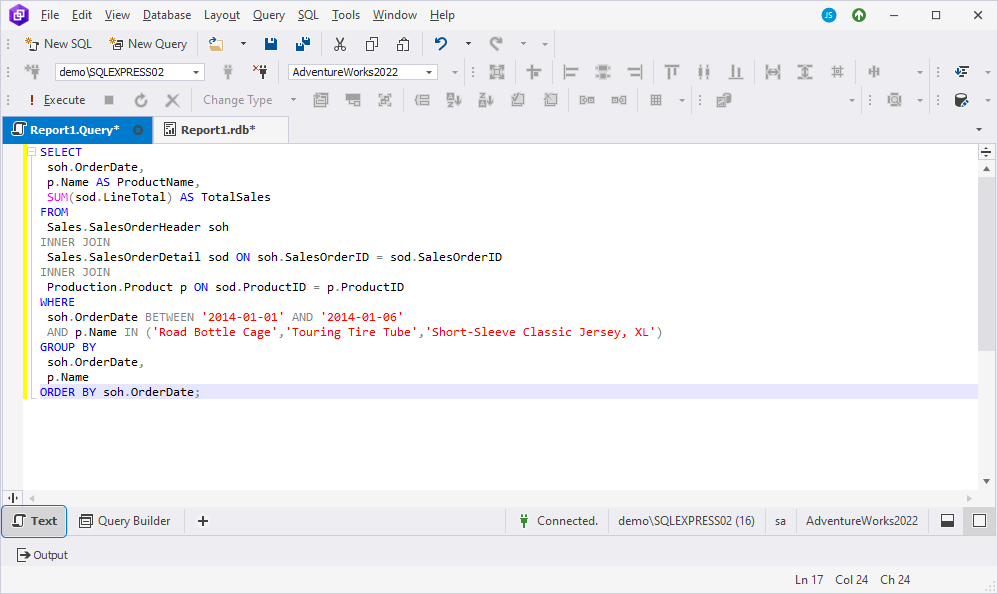Close the Report1.Query* tab
Viewport: 998px width, 594px height.
click(x=138, y=130)
